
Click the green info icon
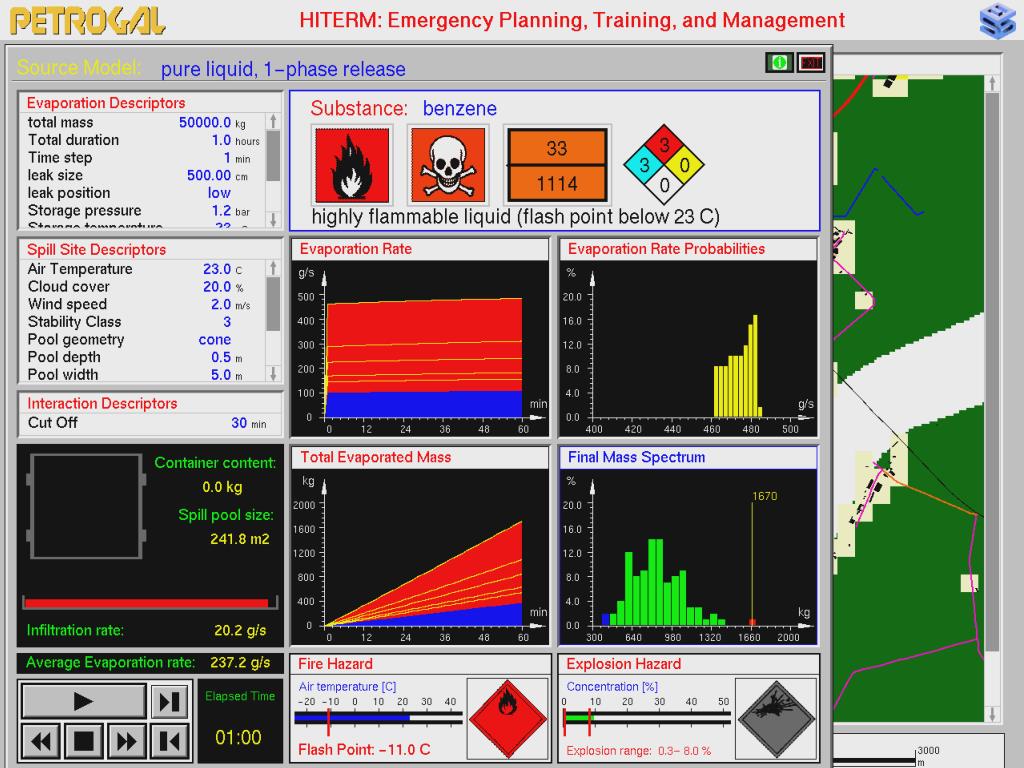tap(779, 63)
